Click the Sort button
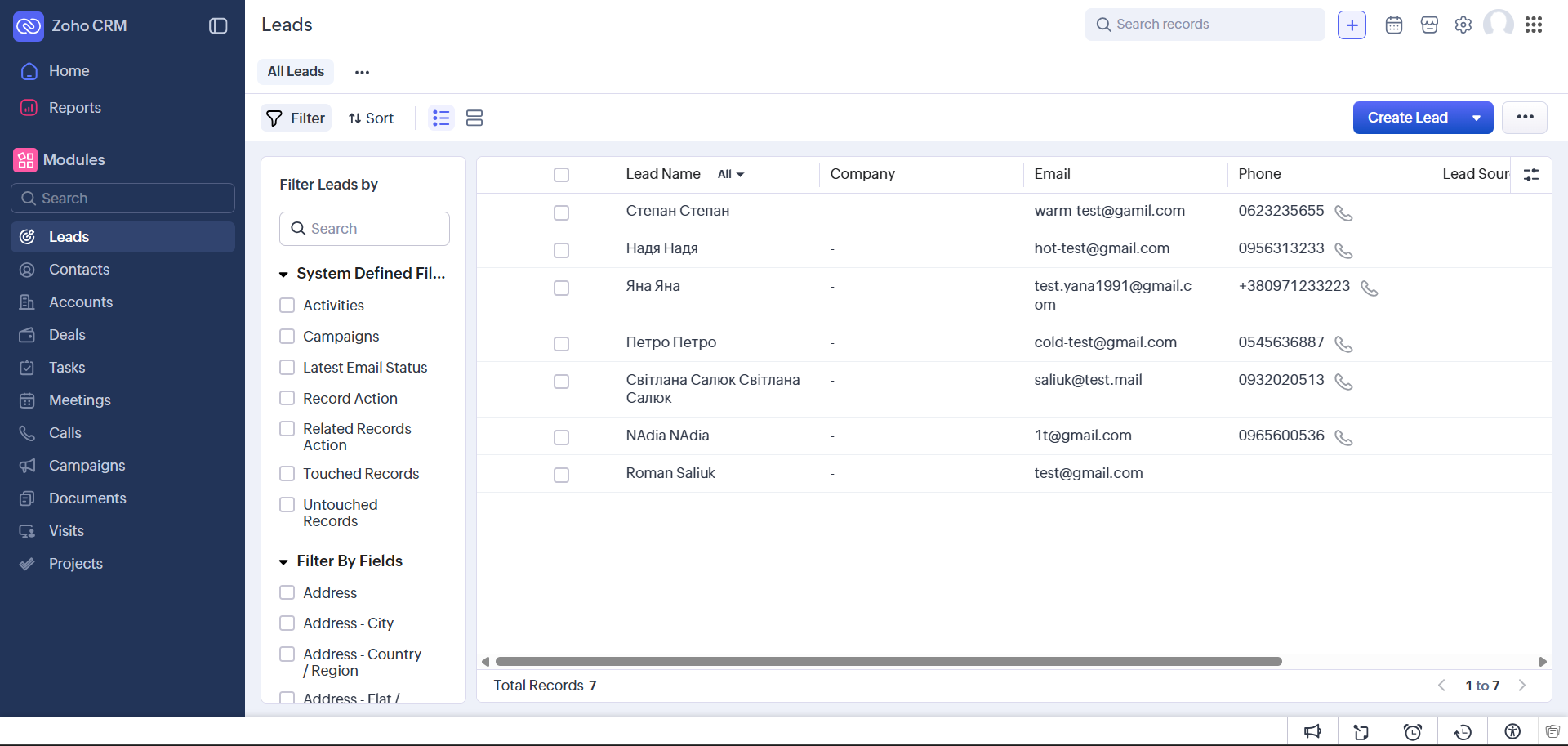This screenshot has height=746, width=1568. pos(371,118)
